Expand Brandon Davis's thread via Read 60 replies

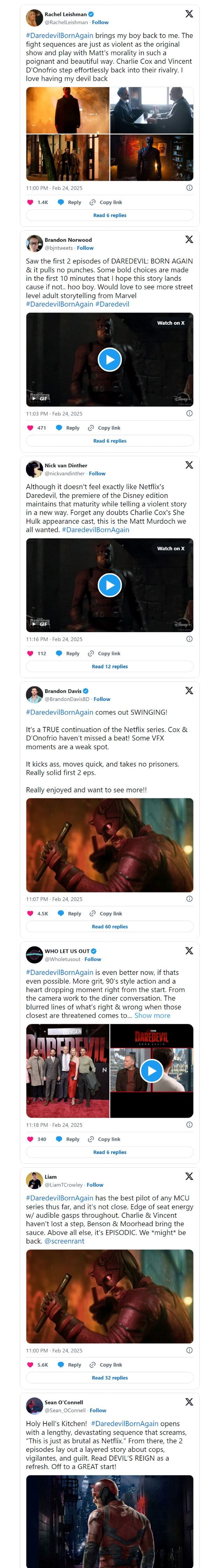(x=110, y=927)
